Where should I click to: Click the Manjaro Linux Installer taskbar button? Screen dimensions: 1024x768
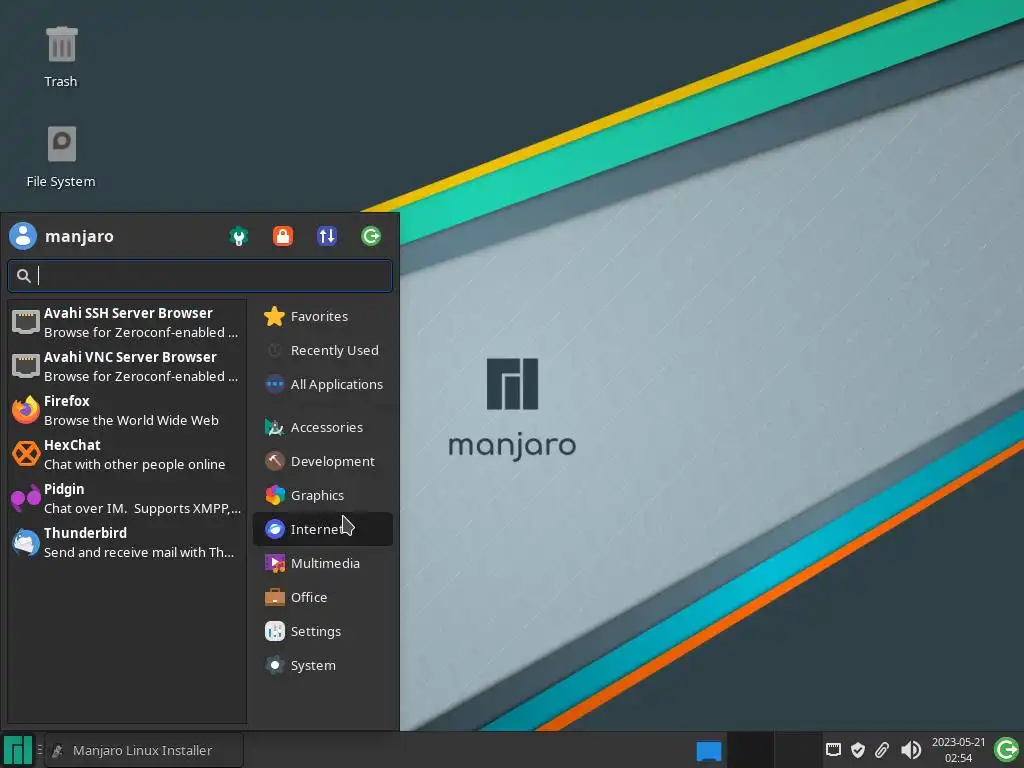pos(144,750)
